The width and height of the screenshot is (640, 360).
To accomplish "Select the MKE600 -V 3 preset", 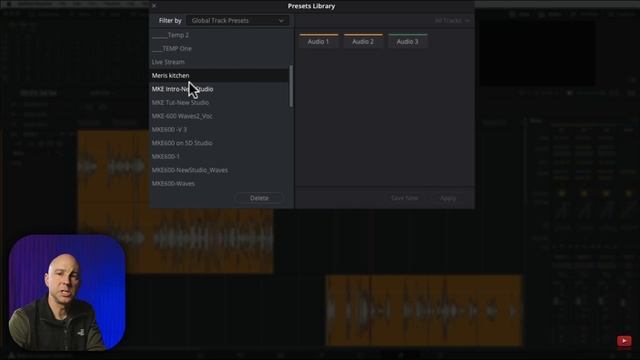I will click(220, 129).
